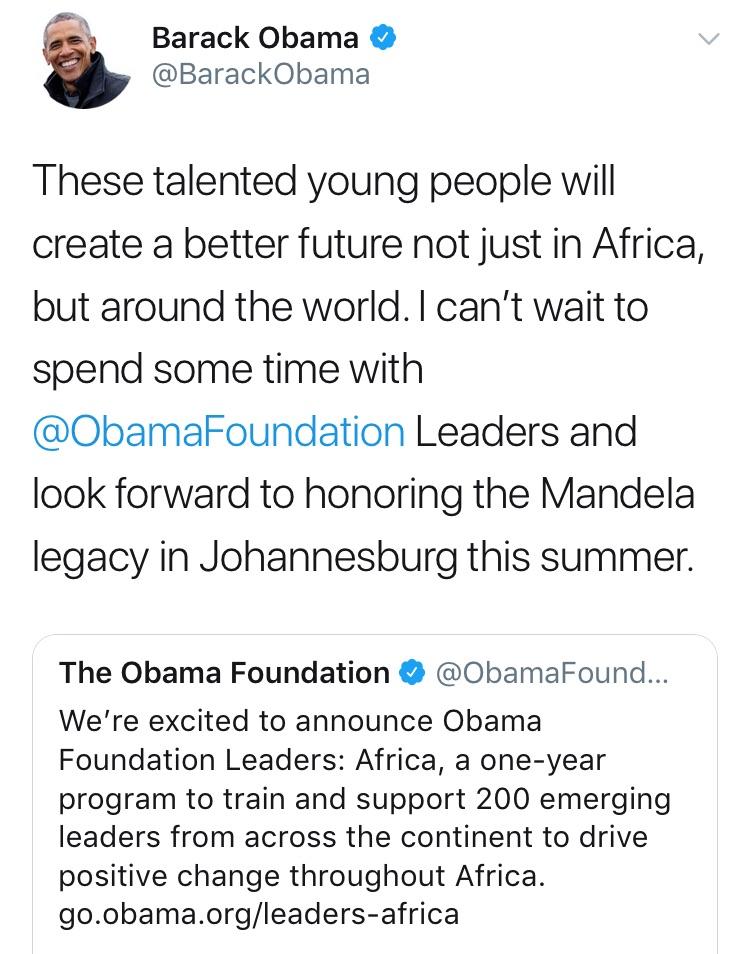
Task: Click the word 'Mandela' in the tweet
Action: [617, 493]
